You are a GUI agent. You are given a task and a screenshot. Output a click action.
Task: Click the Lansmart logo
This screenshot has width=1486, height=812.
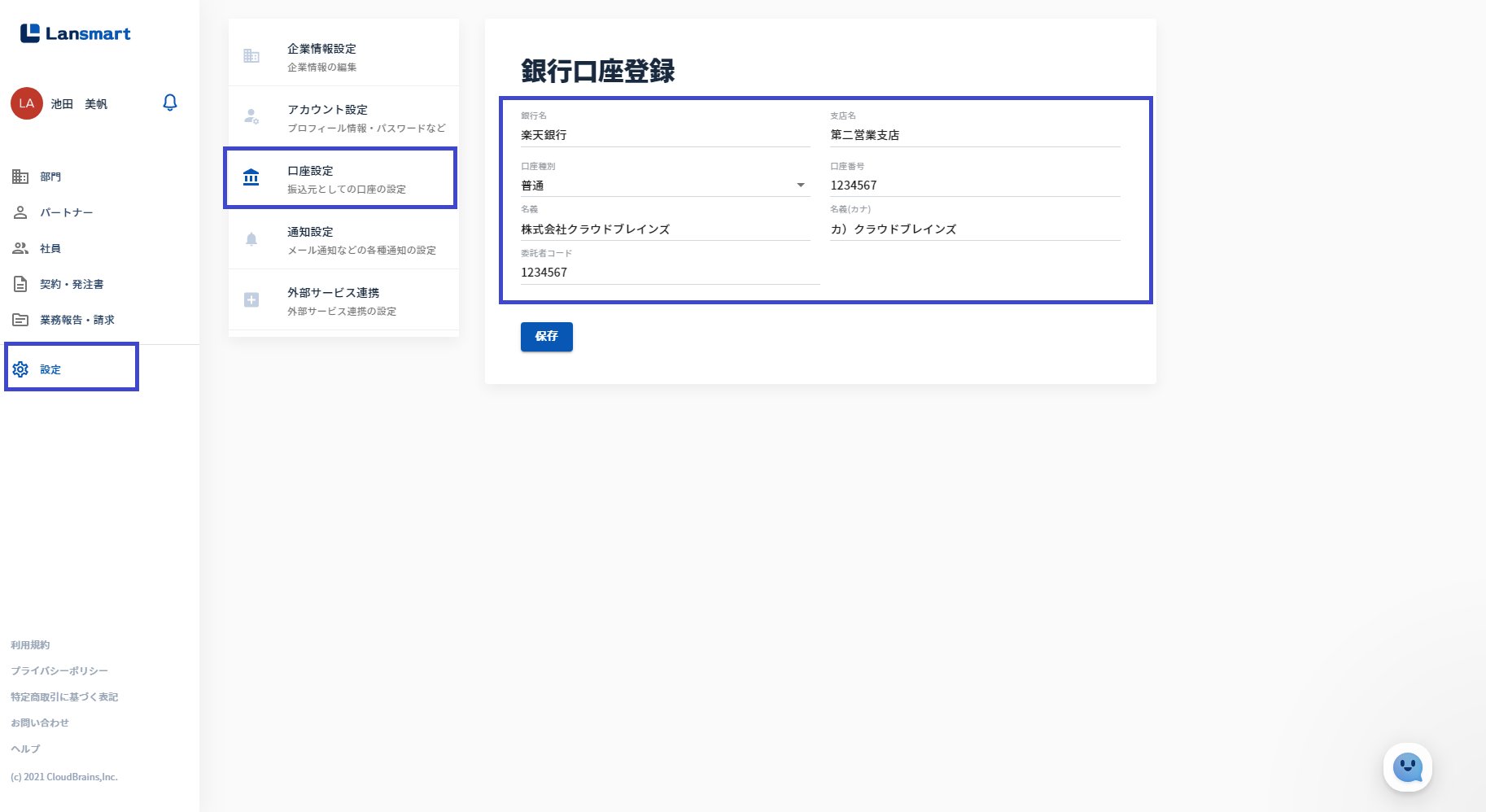(x=76, y=33)
